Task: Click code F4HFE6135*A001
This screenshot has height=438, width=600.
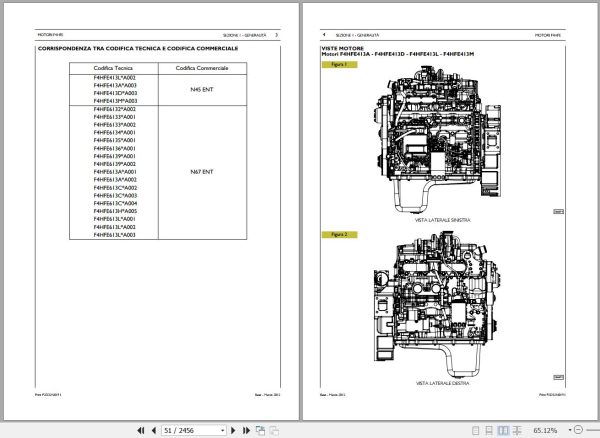Action: (x=115, y=140)
